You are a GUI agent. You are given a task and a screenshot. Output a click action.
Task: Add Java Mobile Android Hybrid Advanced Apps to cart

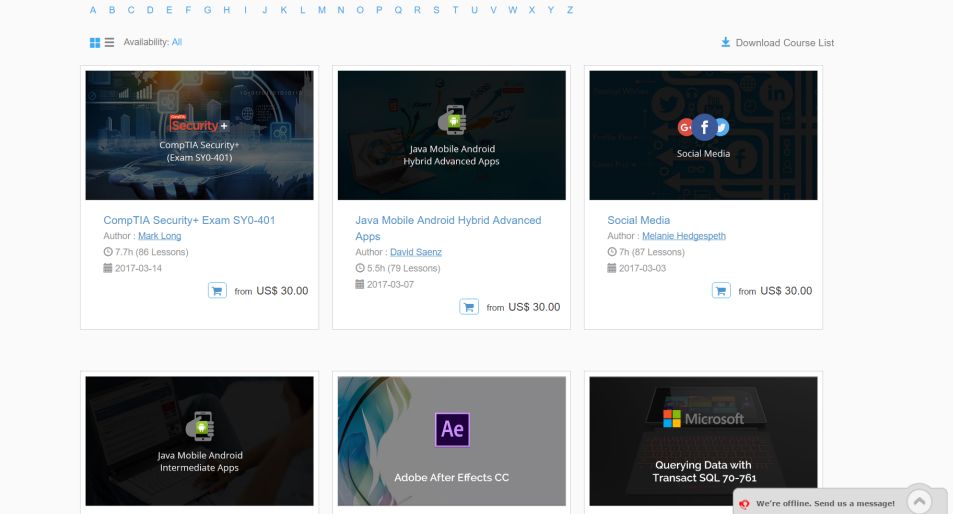[x=469, y=307]
